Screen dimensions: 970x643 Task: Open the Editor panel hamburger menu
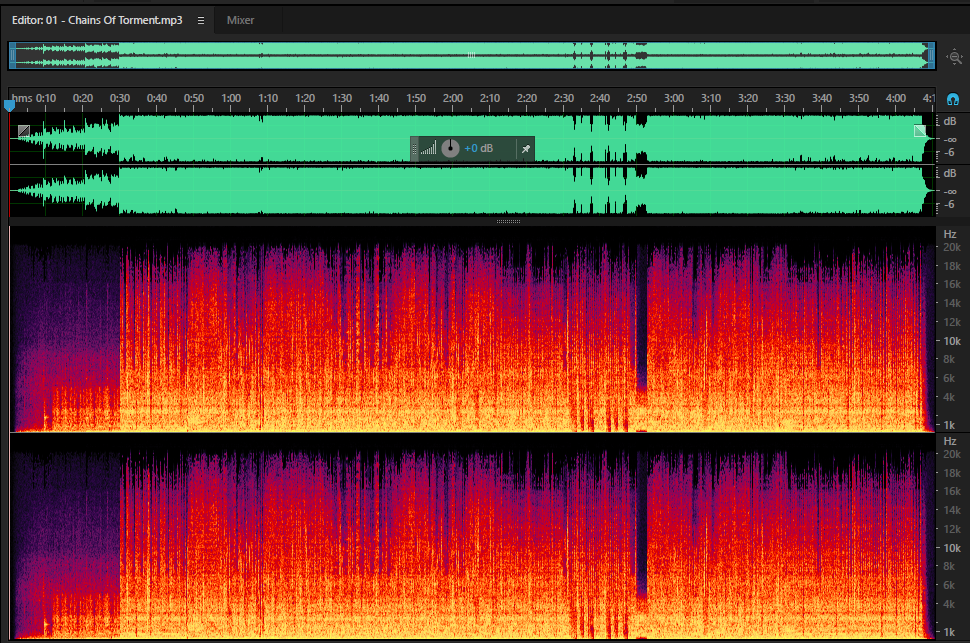pyautogui.click(x=200, y=20)
